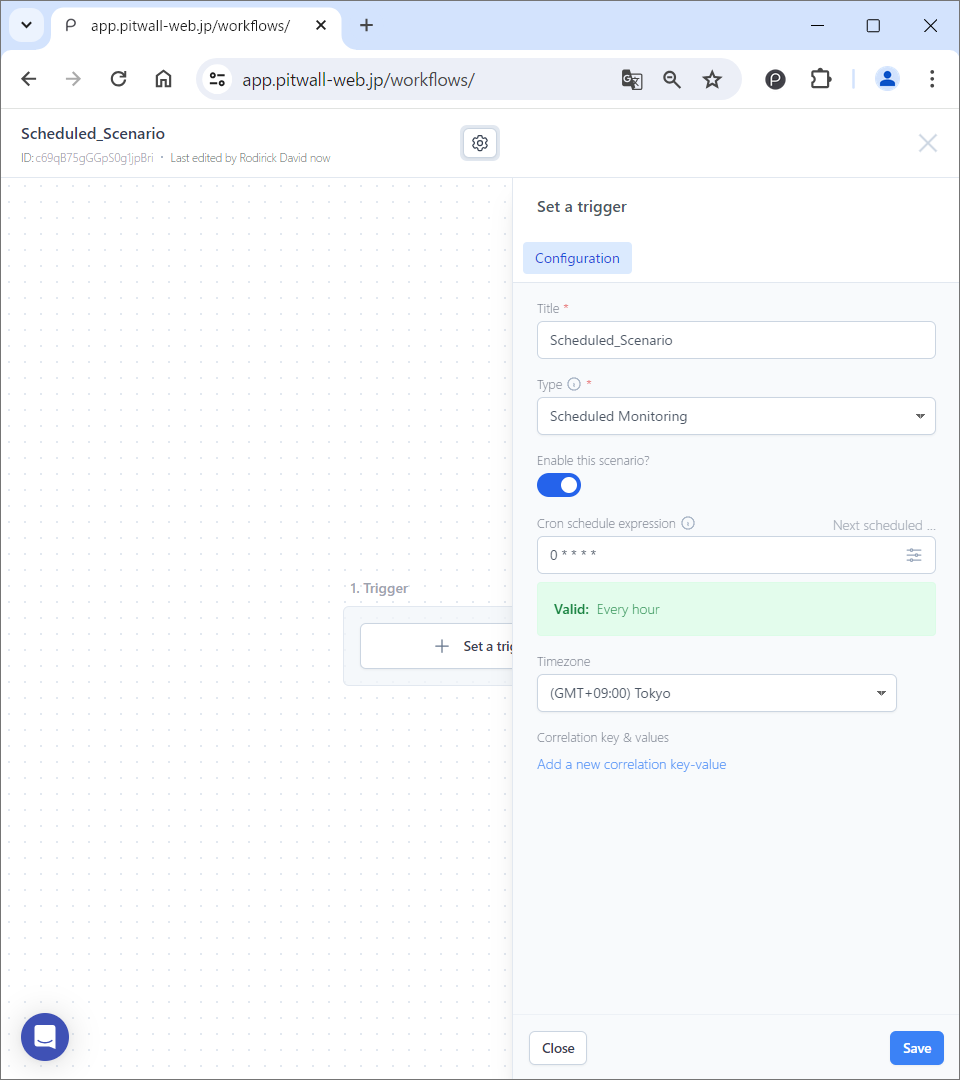Viewport: 960px width, 1080px height.
Task: Click the browser zoom magnifier icon
Action: pyautogui.click(x=672, y=80)
